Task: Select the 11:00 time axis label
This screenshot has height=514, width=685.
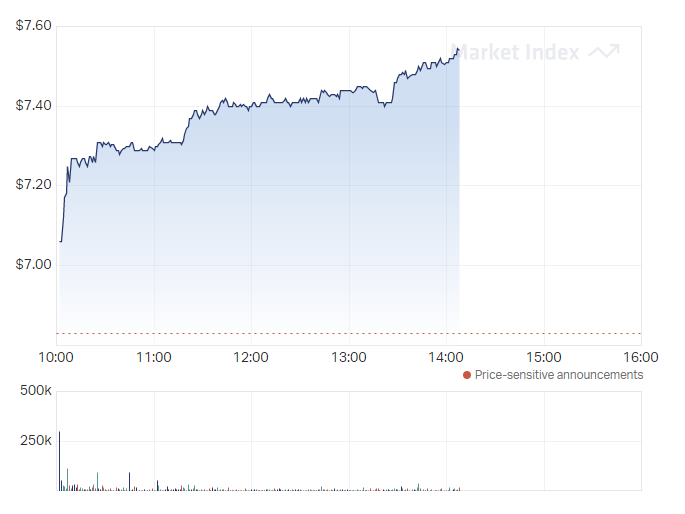Action: (x=154, y=357)
